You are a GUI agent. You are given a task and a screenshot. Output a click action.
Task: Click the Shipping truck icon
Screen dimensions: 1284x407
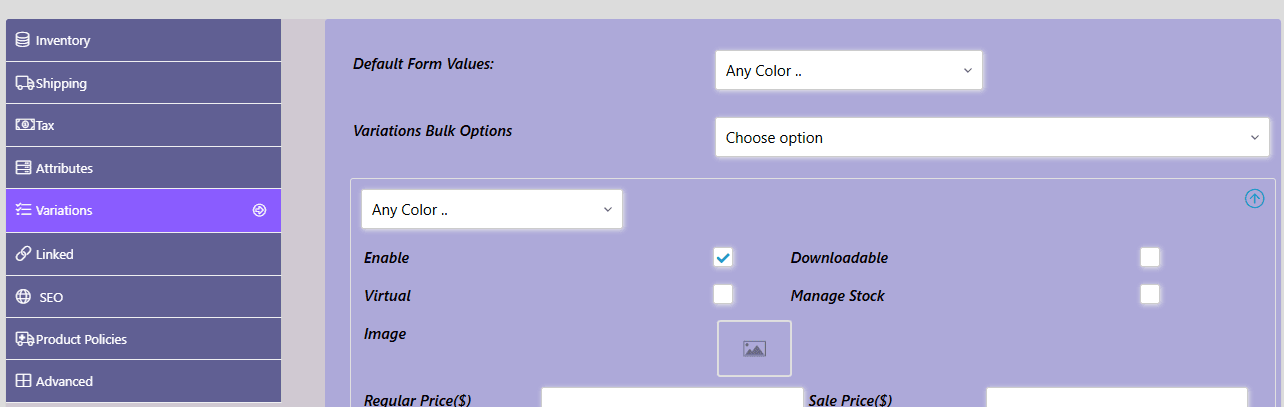pyautogui.click(x=24, y=83)
